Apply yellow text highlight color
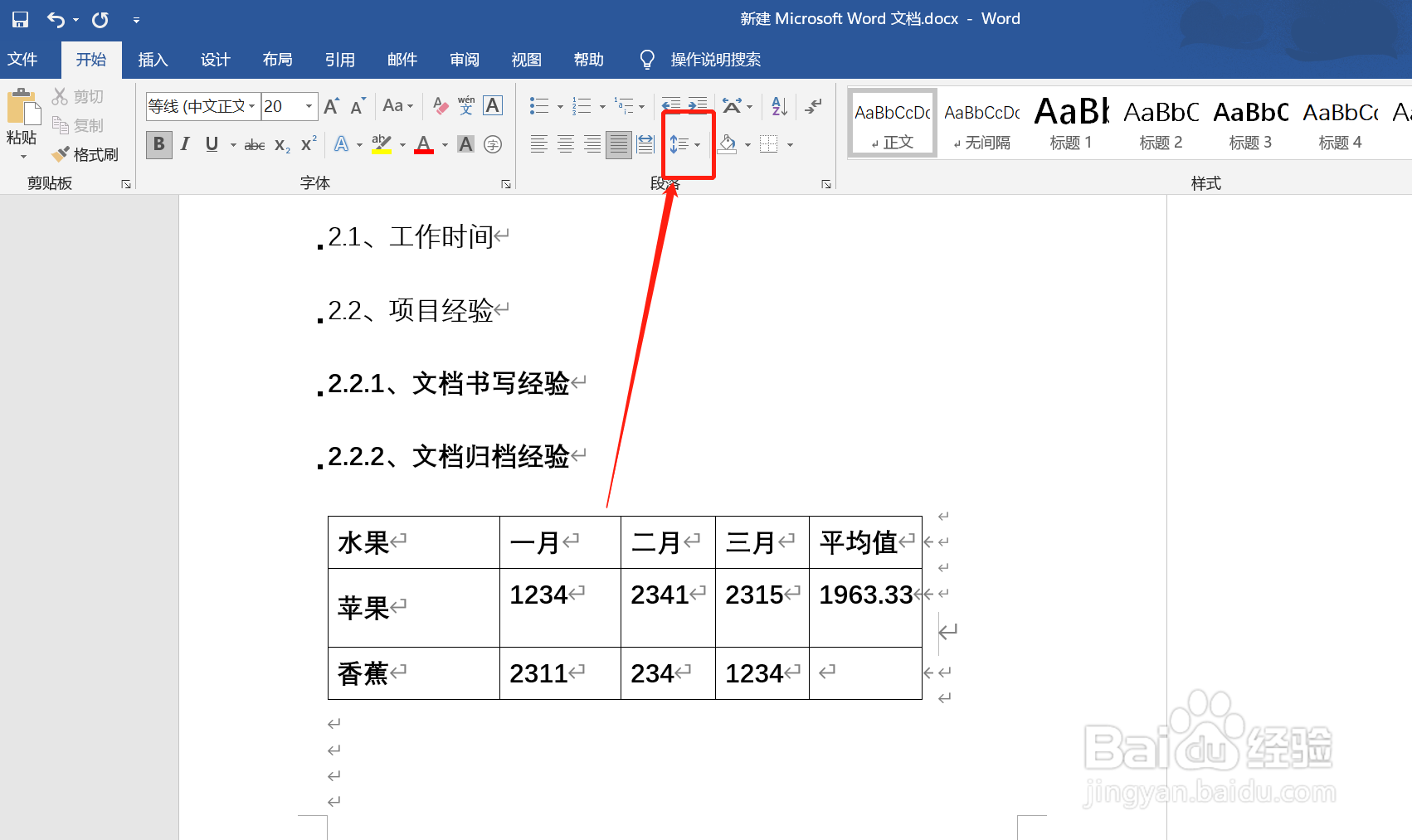The width and height of the screenshot is (1412, 840). tap(382, 144)
